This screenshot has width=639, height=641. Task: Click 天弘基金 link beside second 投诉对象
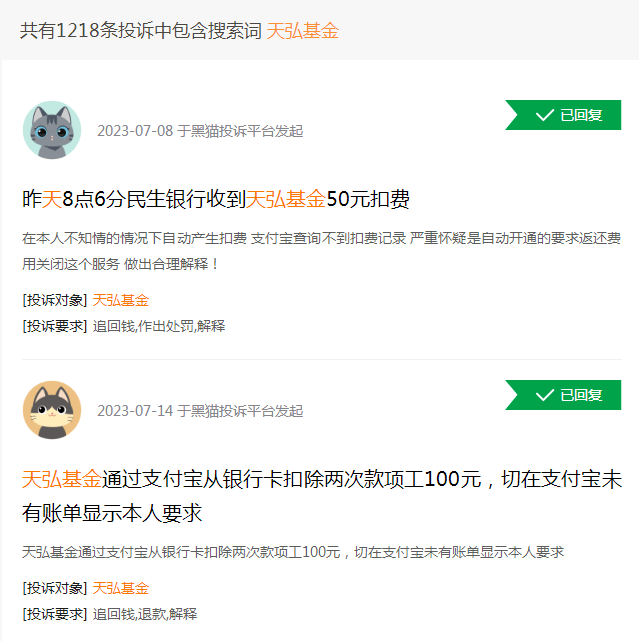pyautogui.click(x=121, y=589)
